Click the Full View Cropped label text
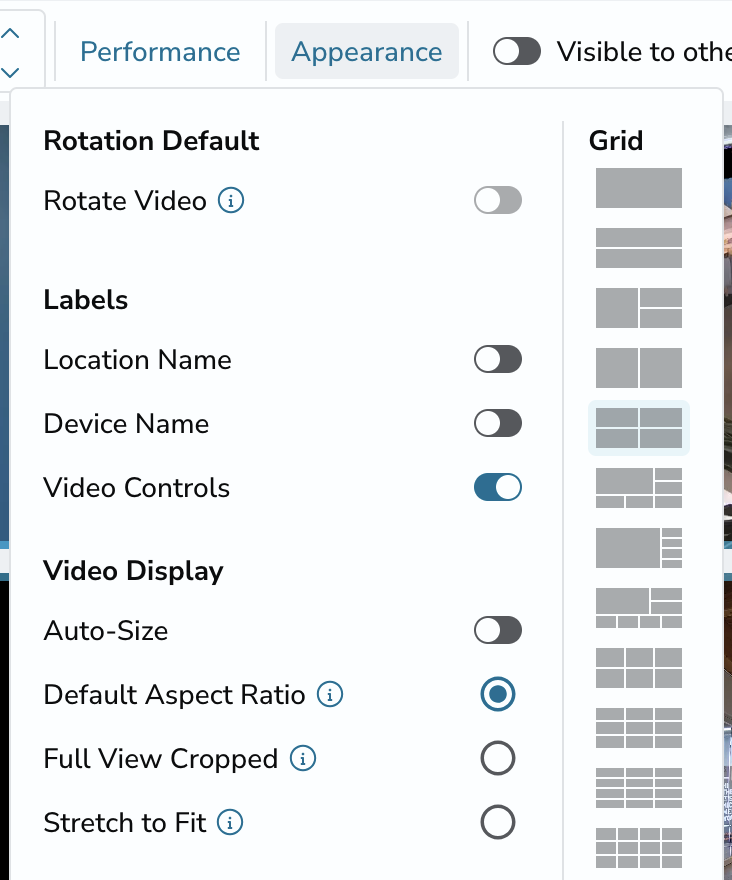732x880 pixels. pos(161,759)
